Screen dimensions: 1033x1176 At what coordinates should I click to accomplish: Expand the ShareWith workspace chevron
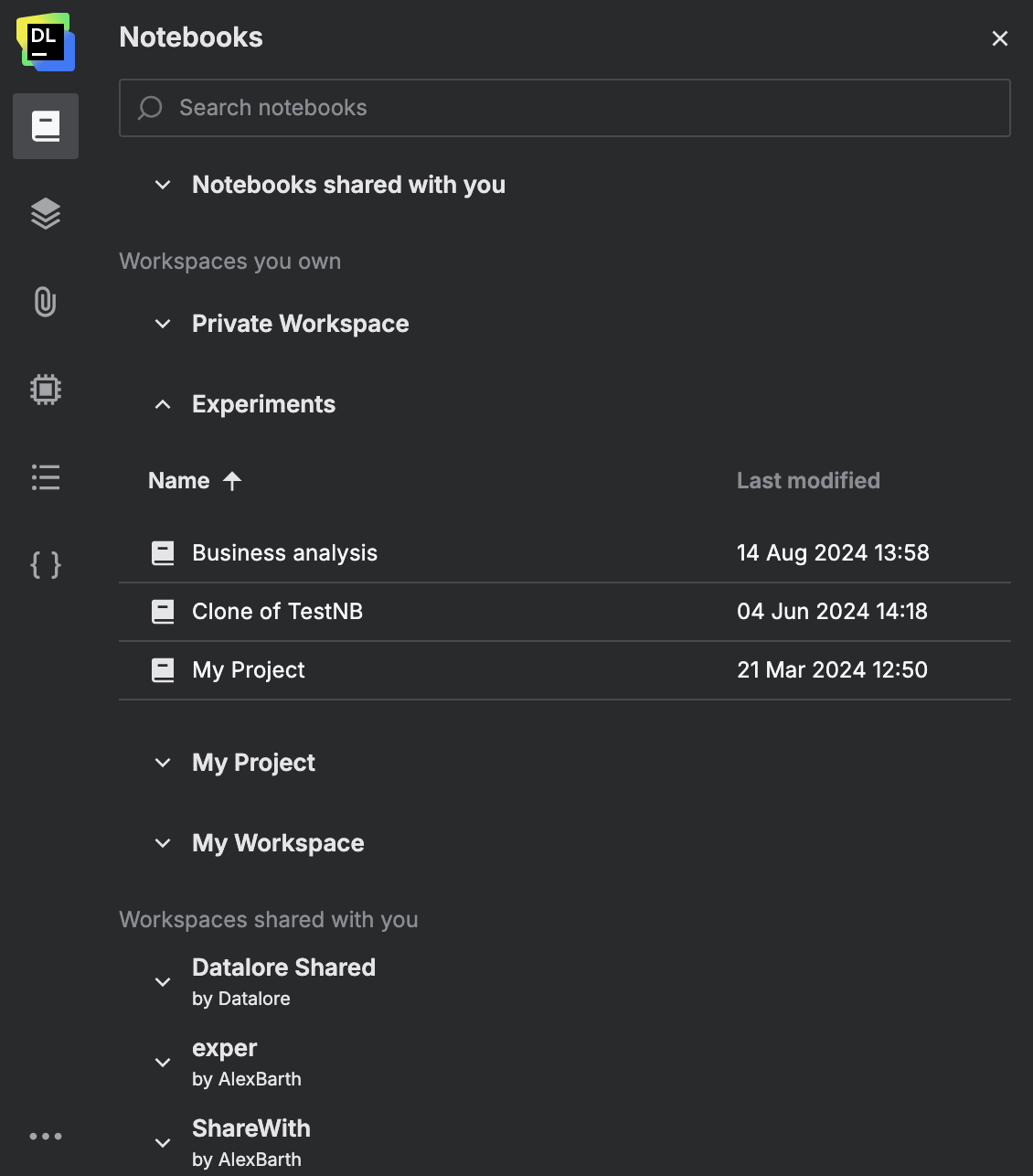[x=163, y=1143]
